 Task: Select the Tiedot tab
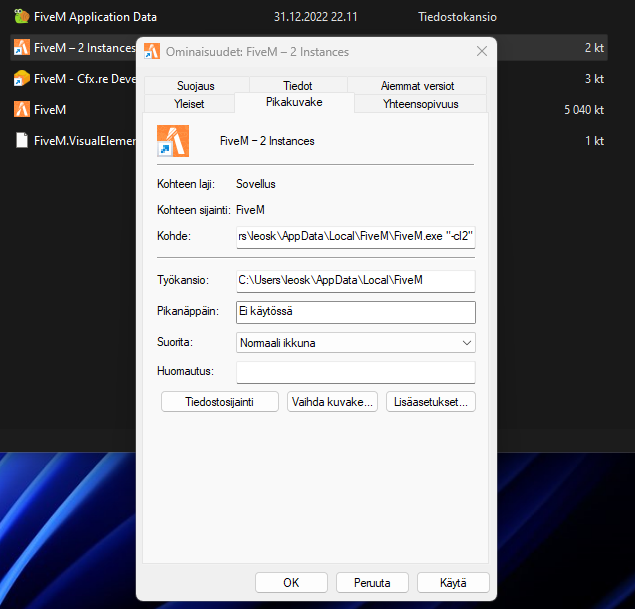(x=297, y=86)
